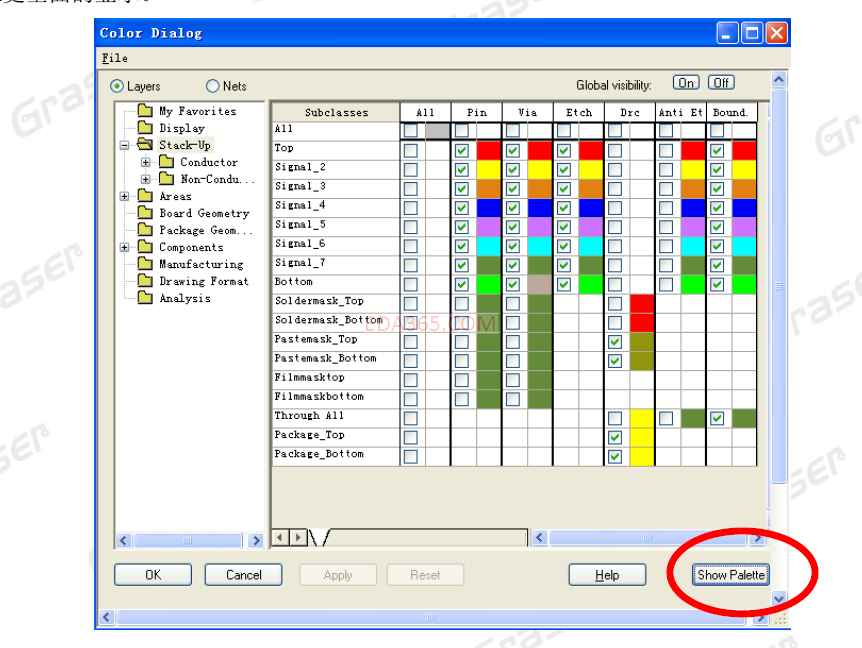Click the Help button

pos(607,575)
